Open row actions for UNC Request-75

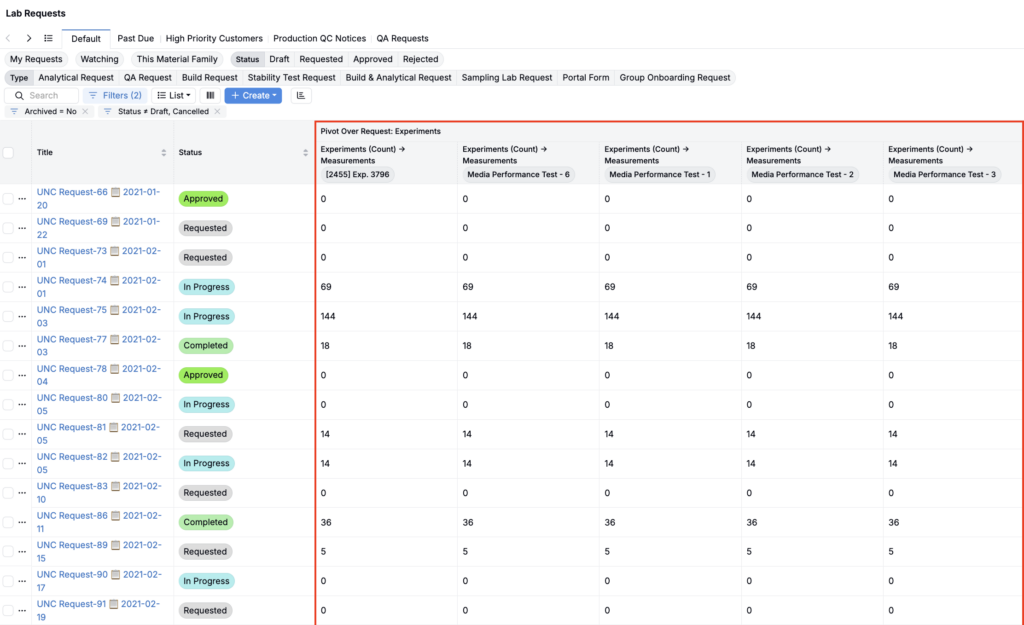pos(22,317)
